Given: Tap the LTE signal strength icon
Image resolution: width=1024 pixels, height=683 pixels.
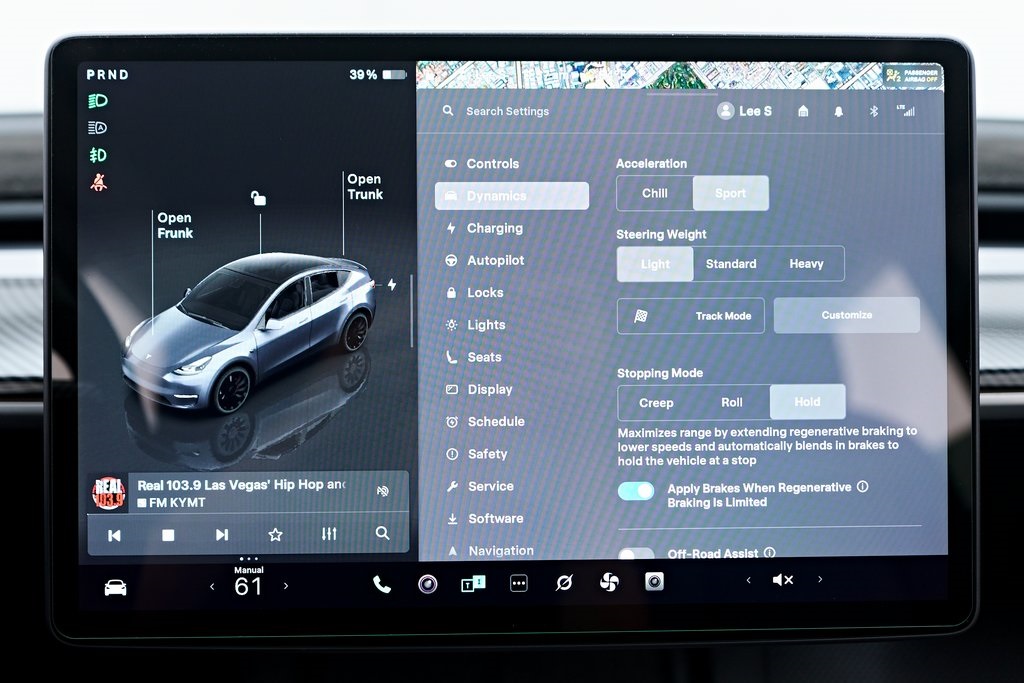Looking at the screenshot, I should 906,110.
